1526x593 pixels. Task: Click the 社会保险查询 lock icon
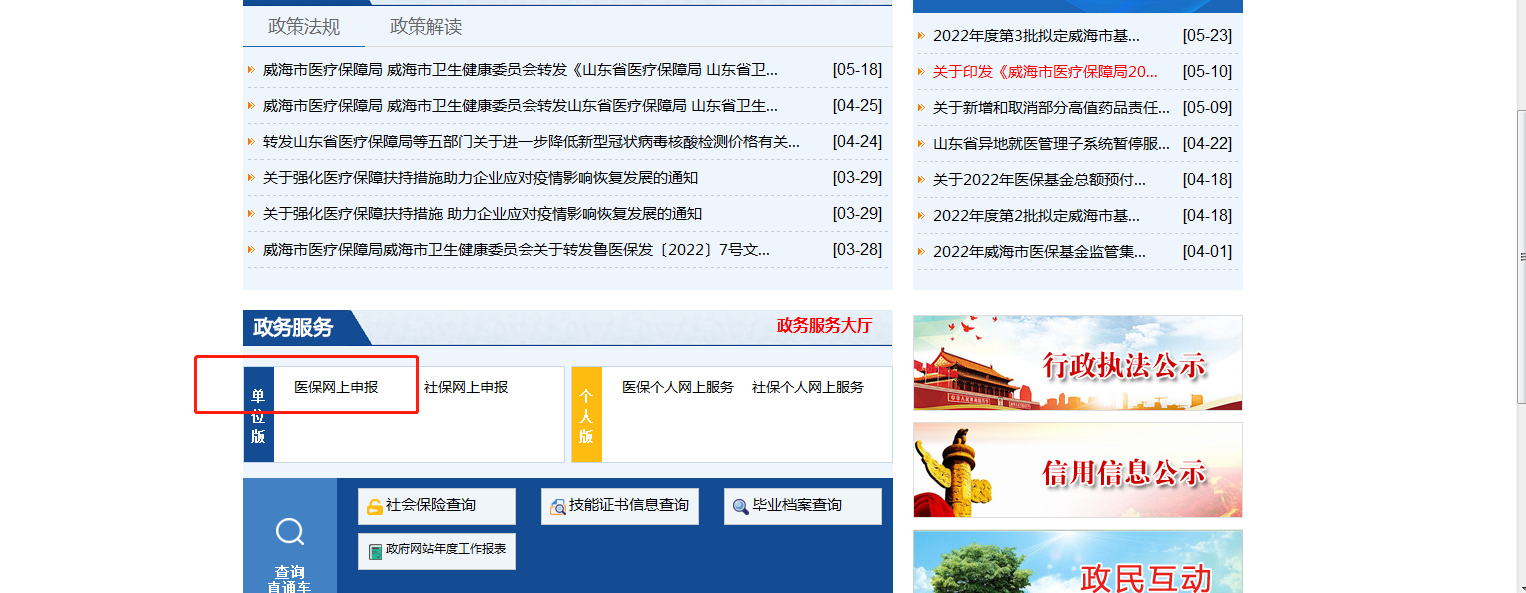pos(374,507)
